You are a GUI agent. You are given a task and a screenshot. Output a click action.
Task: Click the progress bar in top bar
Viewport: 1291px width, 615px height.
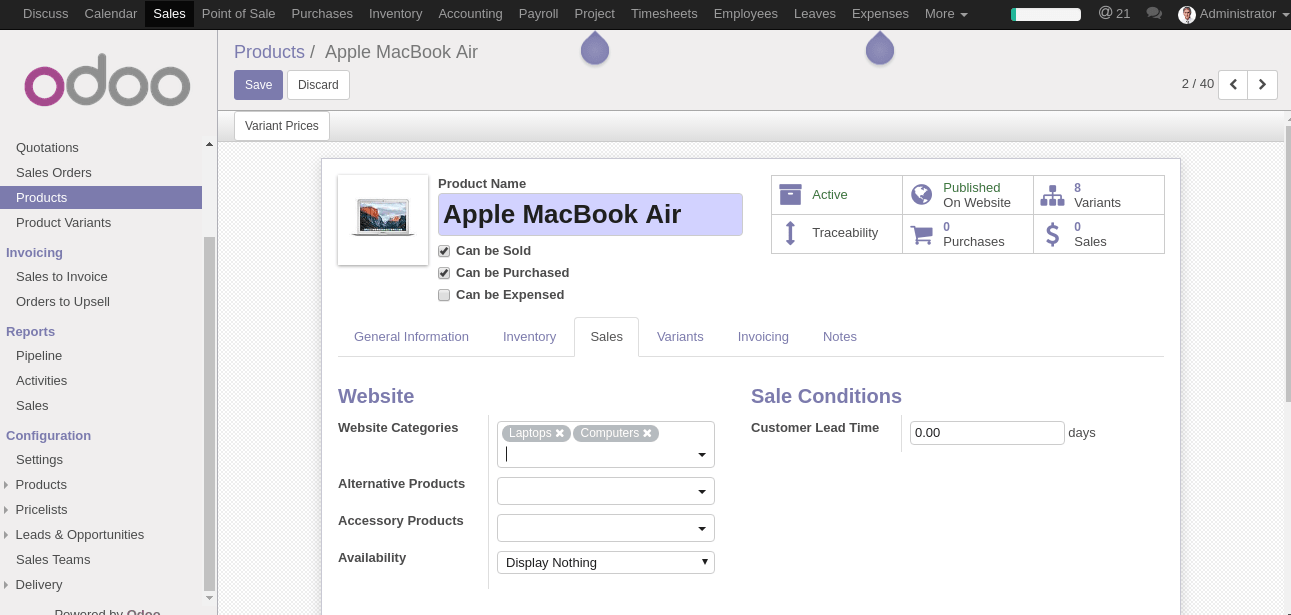point(1046,15)
